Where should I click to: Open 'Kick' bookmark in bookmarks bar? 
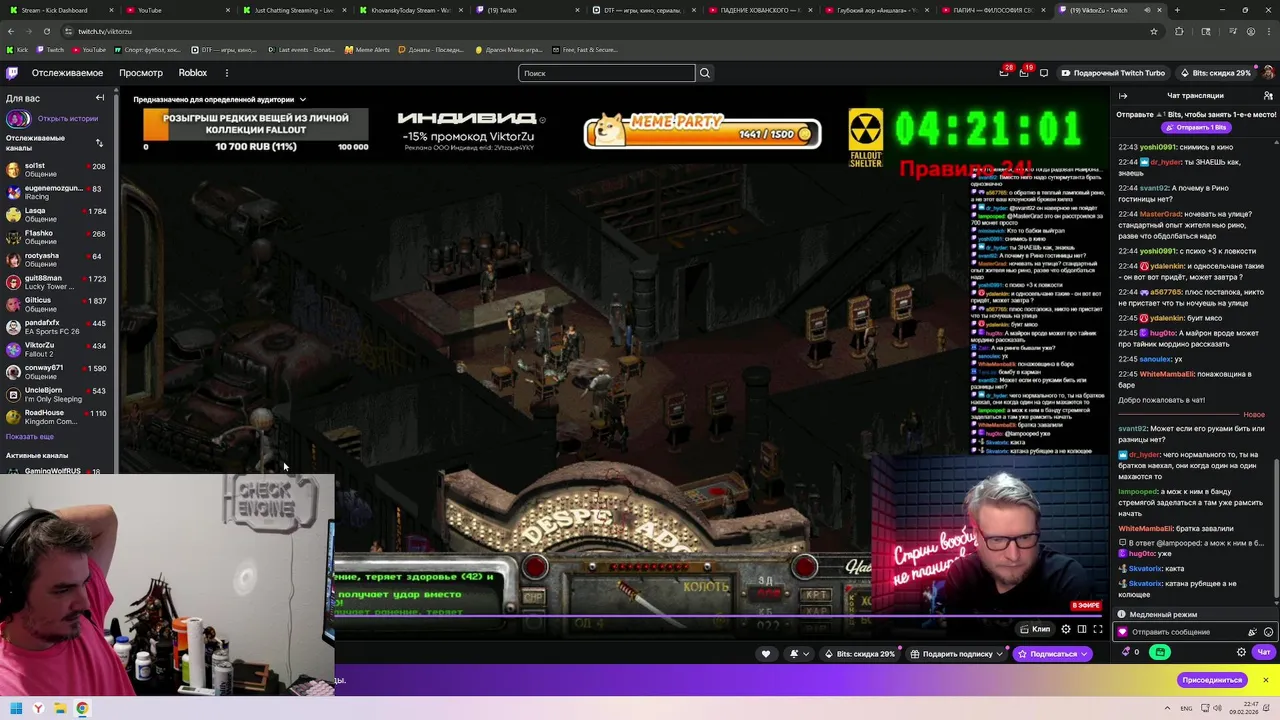tap(16, 49)
